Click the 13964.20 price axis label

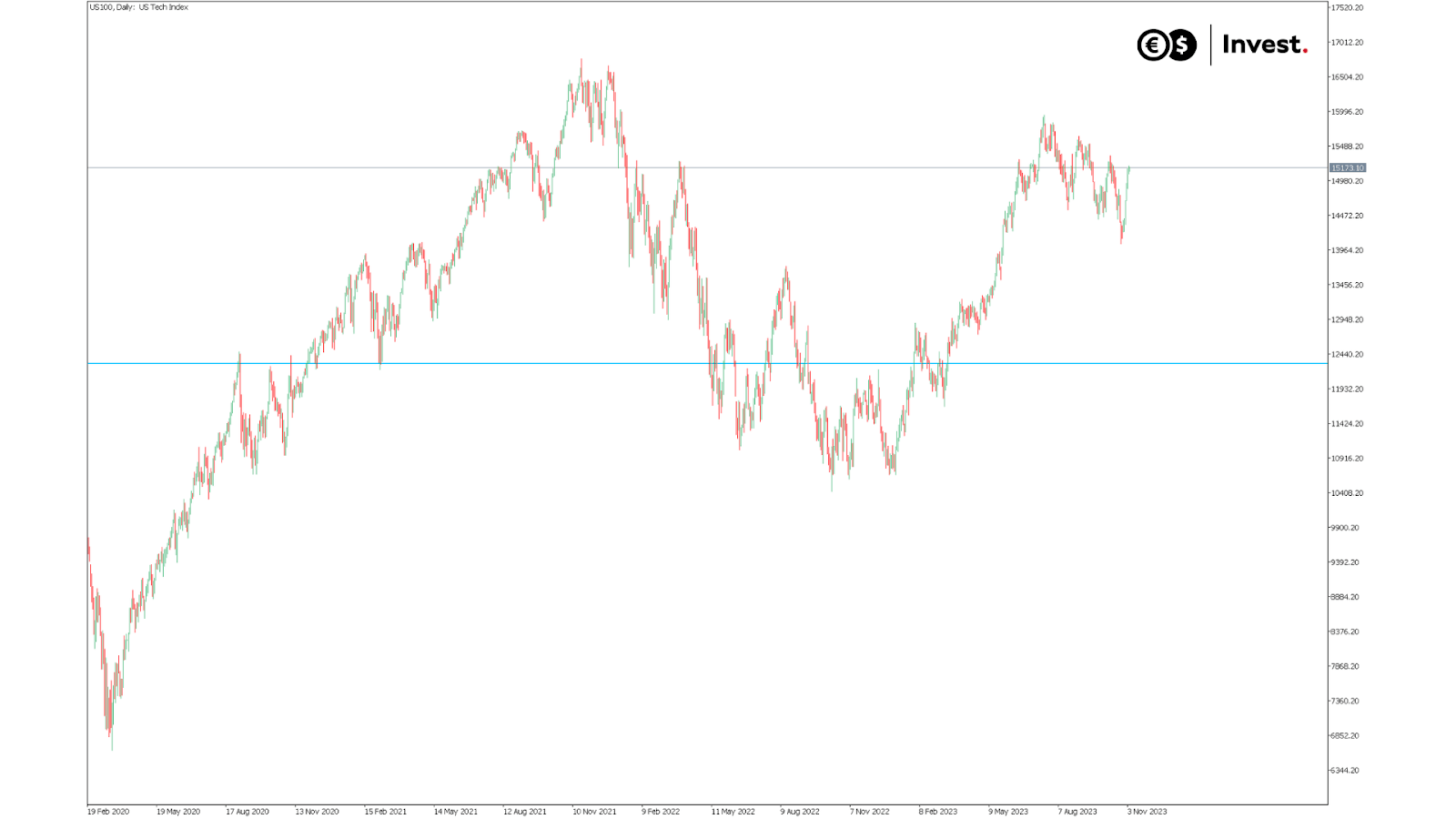coord(1347,250)
